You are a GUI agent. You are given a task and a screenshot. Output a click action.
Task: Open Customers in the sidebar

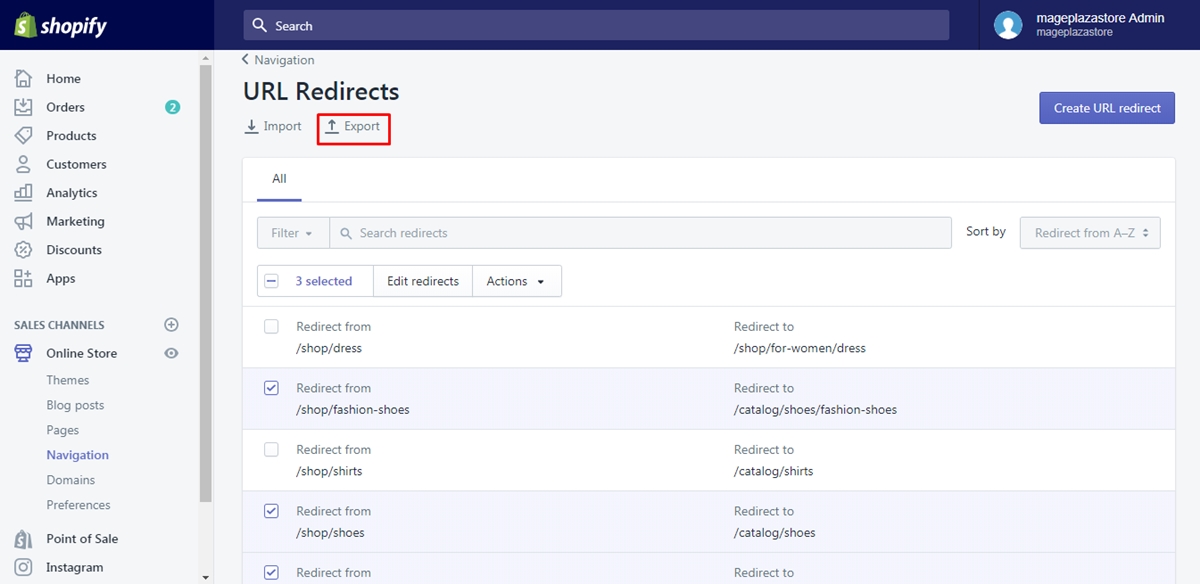[76, 164]
